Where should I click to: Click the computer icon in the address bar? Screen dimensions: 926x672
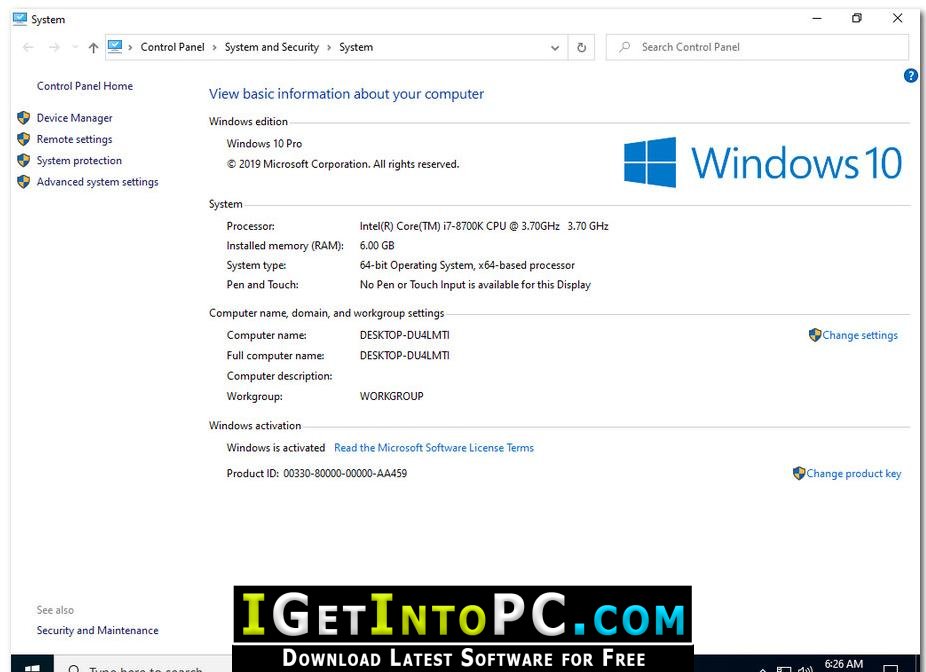(x=115, y=47)
